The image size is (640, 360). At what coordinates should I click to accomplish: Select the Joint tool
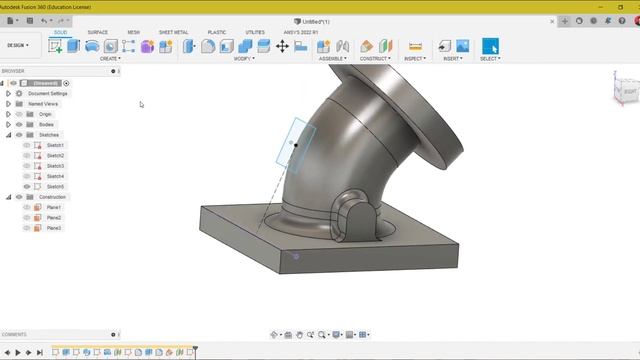[342, 46]
